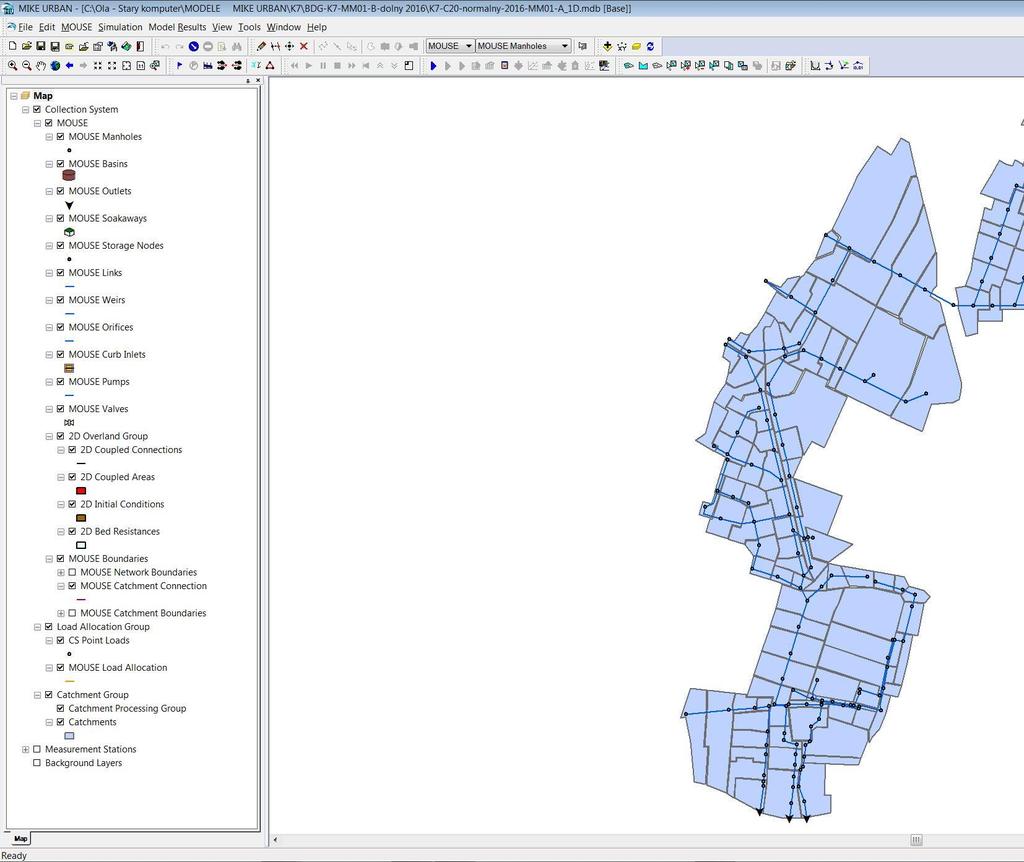
Task: Collapse the Map root tree node
Action: point(14,96)
